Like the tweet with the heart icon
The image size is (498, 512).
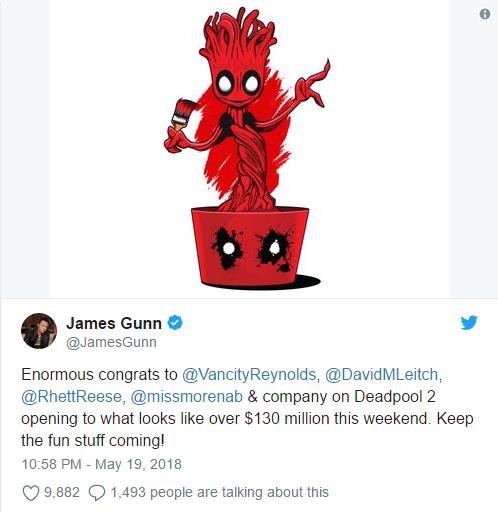click(x=31, y=493)
